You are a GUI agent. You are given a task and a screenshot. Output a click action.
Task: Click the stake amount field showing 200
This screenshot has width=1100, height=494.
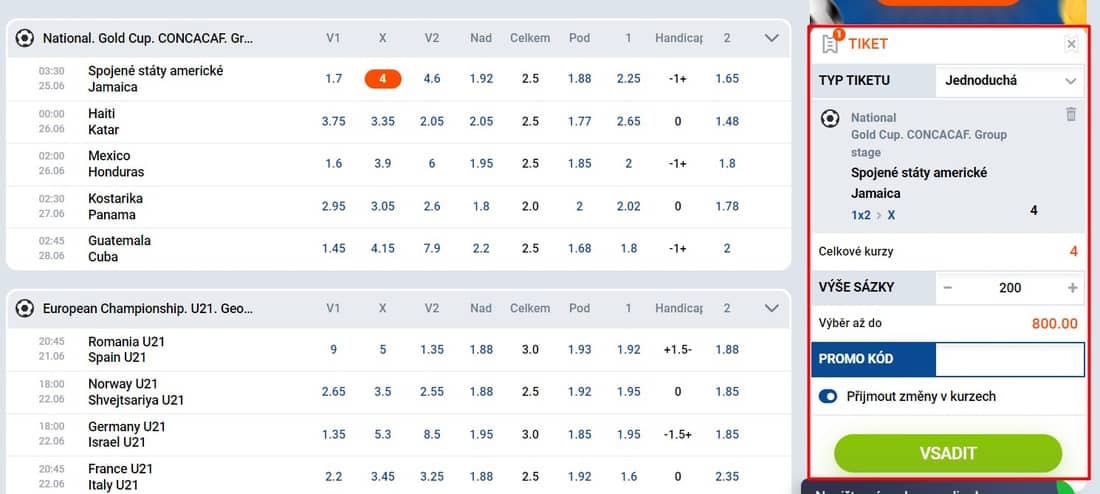[1010, 288]
